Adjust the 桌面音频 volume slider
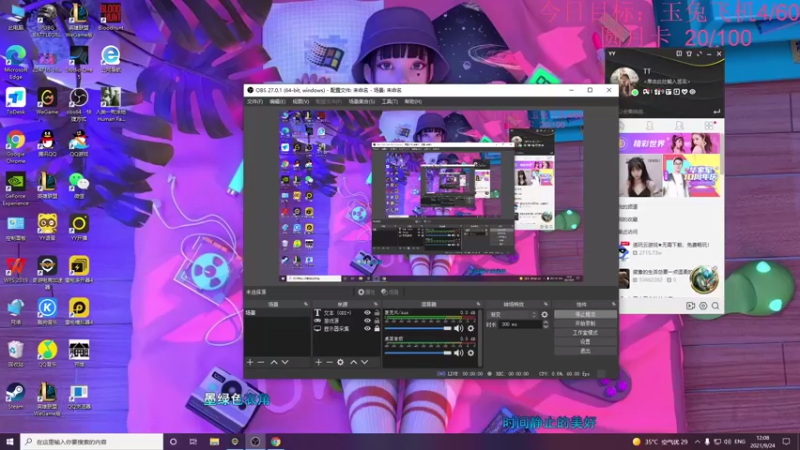This screenshot has height=450, width=800. coord(418,353)
